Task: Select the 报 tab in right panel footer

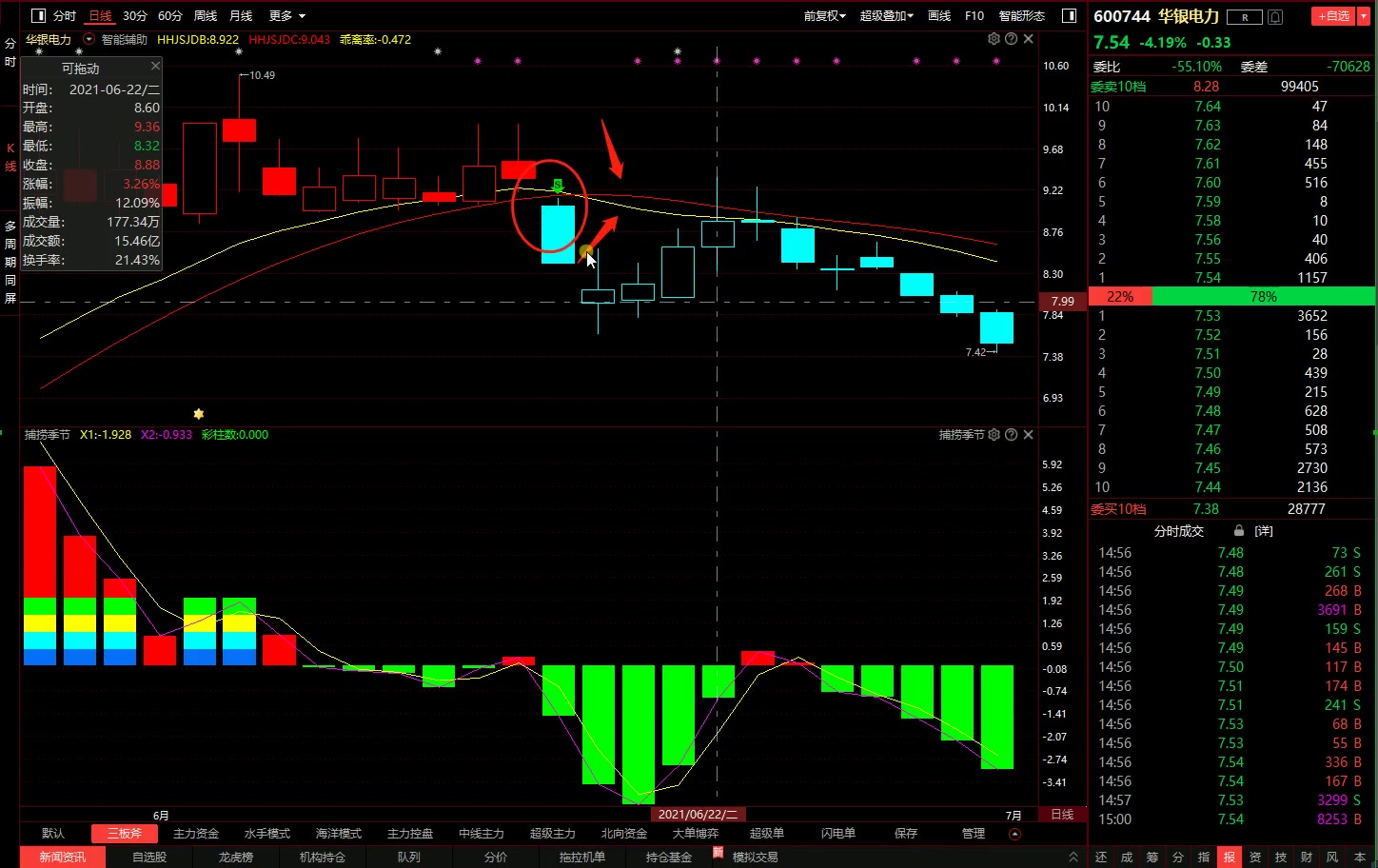Action: 1230,858
